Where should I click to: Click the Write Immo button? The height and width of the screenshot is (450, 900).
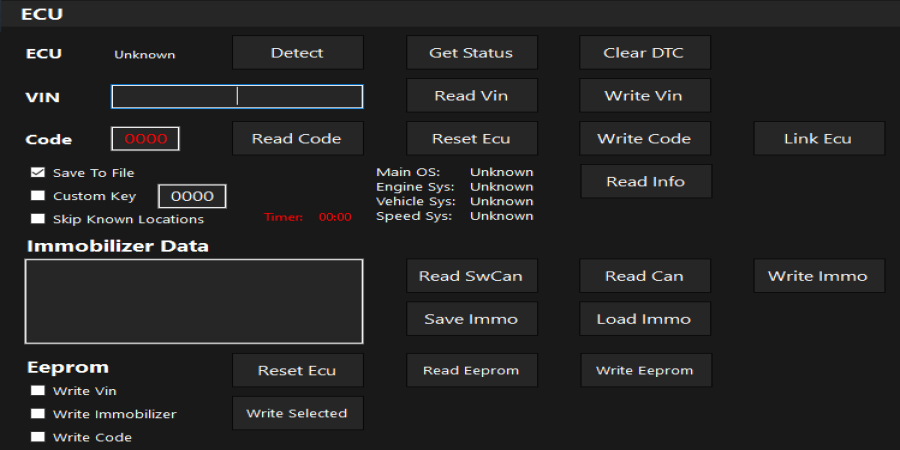point(818,276)
